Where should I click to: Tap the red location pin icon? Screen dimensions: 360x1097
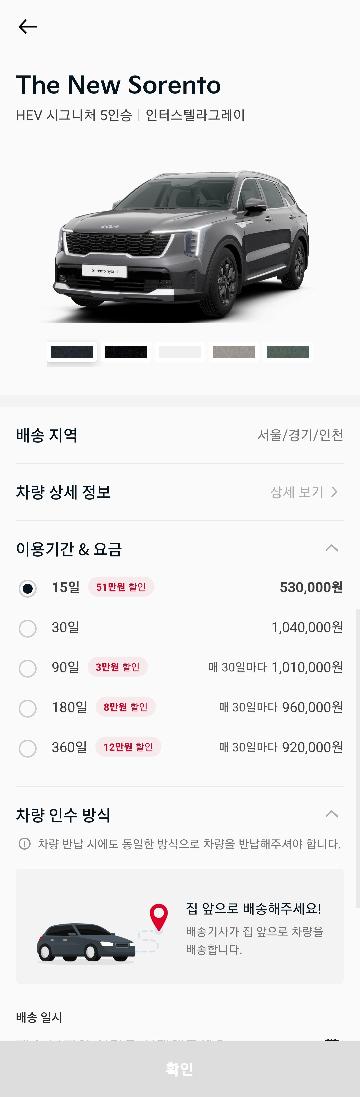[159, 917]
